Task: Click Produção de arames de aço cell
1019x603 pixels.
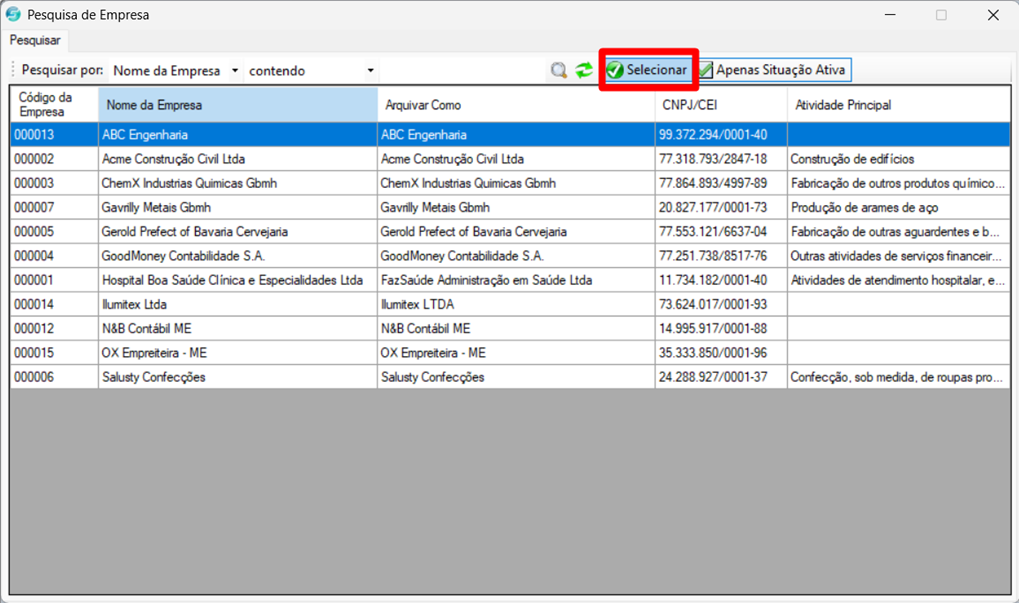Action: click(899, 207)
